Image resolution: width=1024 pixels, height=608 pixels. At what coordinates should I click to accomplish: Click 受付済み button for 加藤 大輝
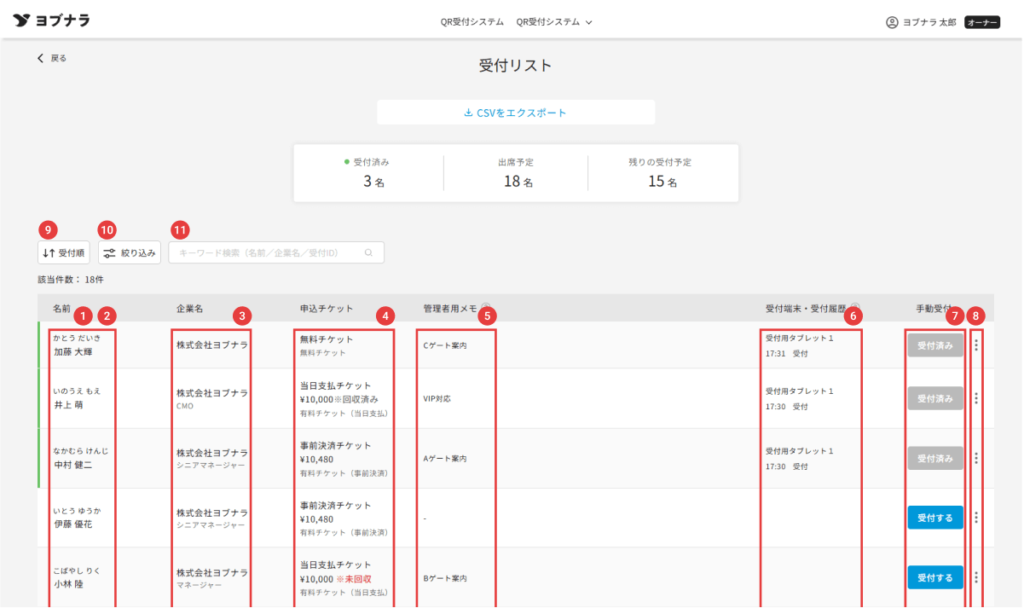(935, 344)
